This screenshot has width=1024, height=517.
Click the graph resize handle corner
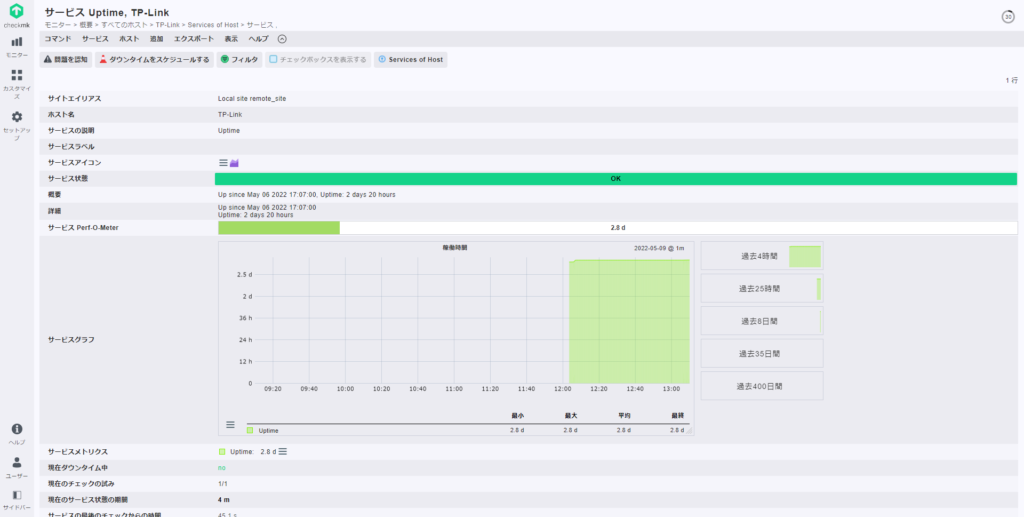point(689,431)
